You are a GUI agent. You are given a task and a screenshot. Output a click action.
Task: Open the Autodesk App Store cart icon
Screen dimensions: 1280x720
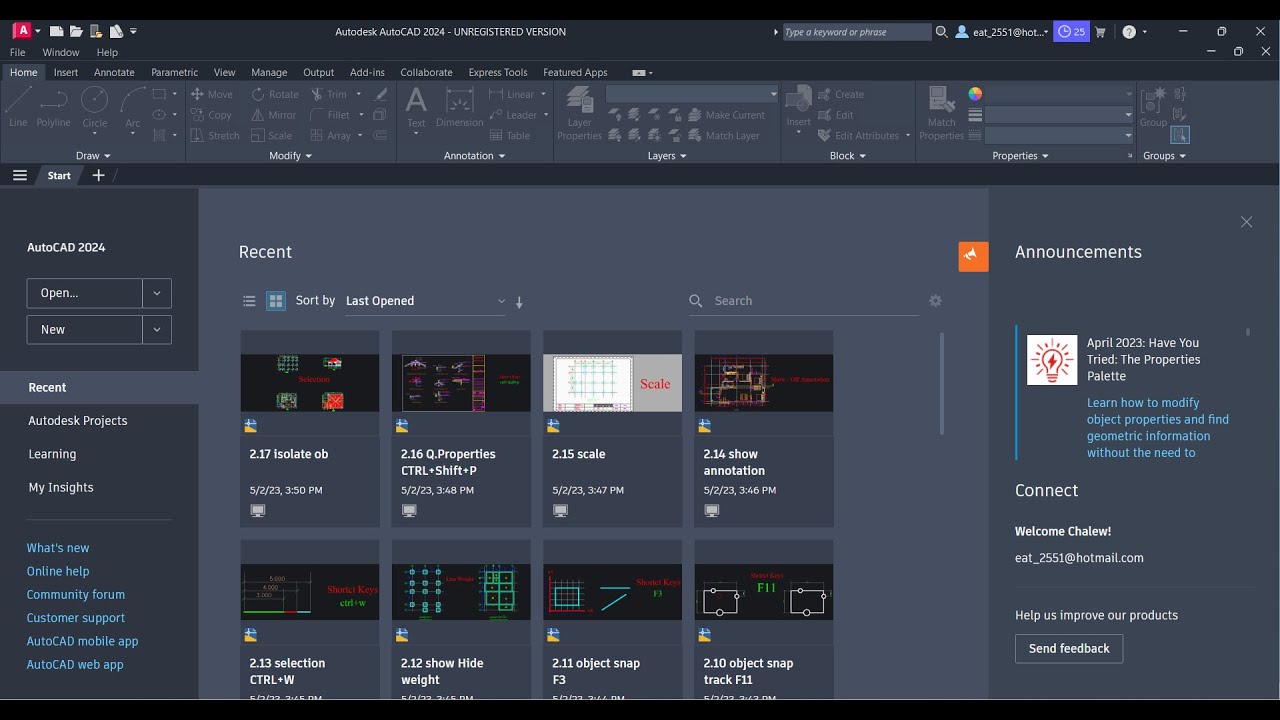[1101, 32]
